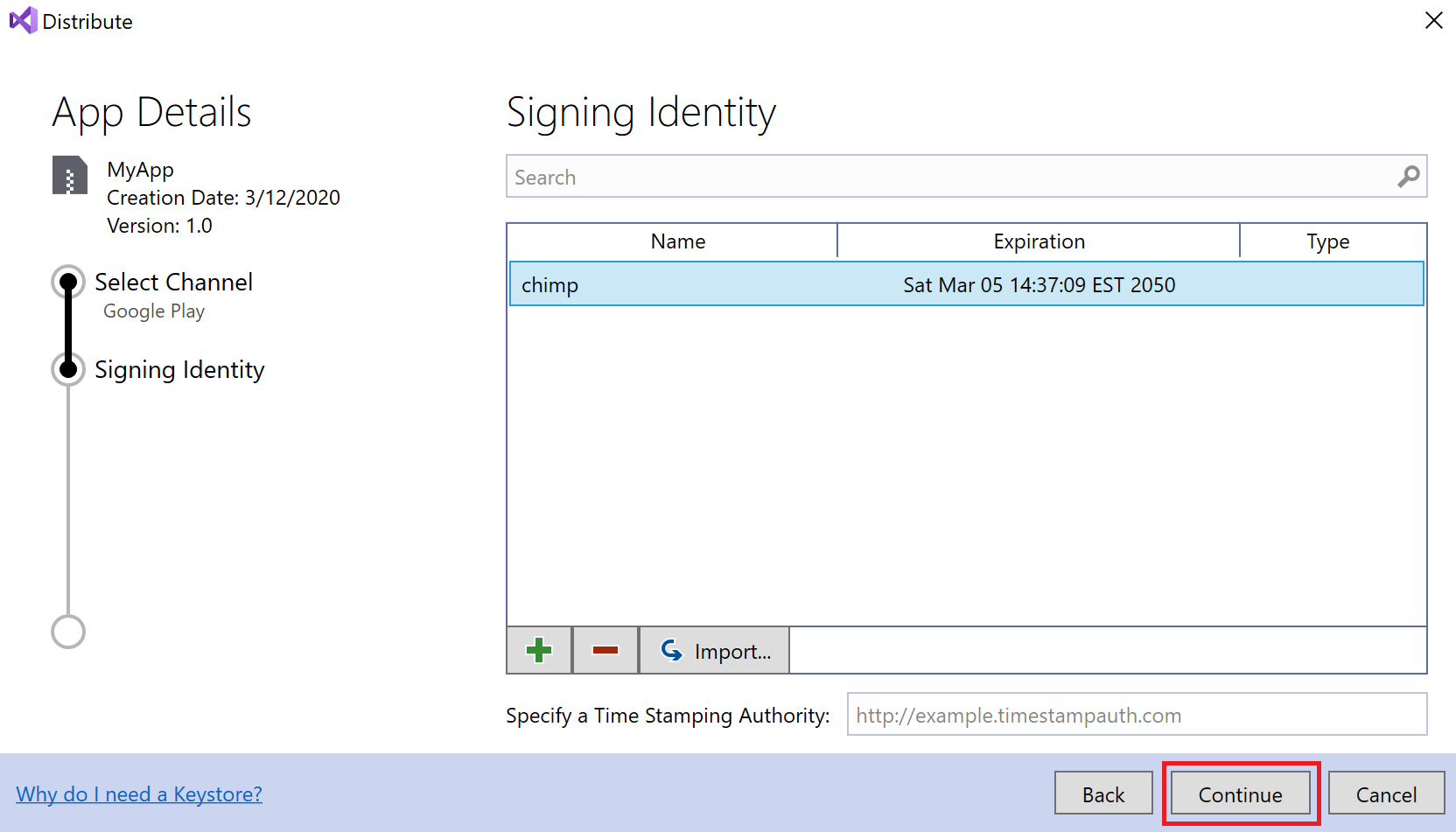This screenshot has height=832, width=1456.
Task: Click the search magnifier icon
Action: point(1408,177)
